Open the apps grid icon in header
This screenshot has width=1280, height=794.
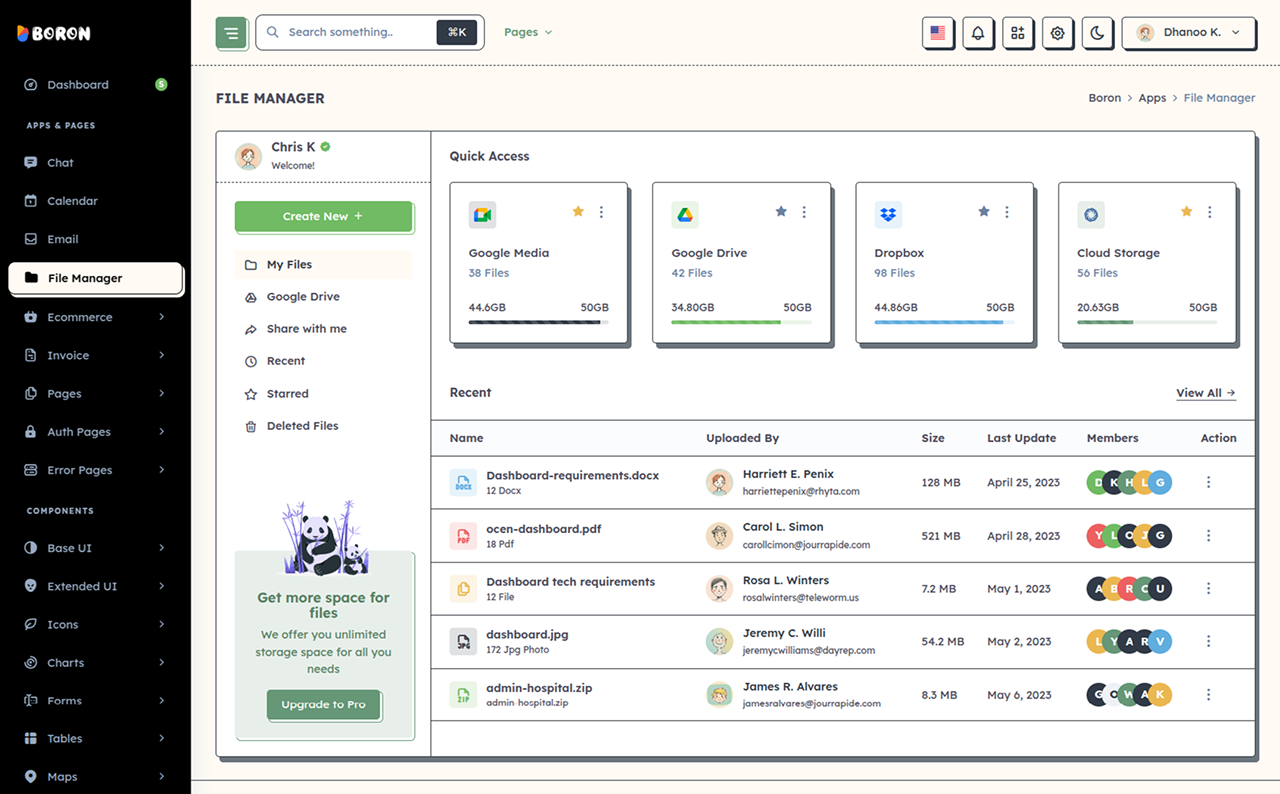pos(1017,32)
